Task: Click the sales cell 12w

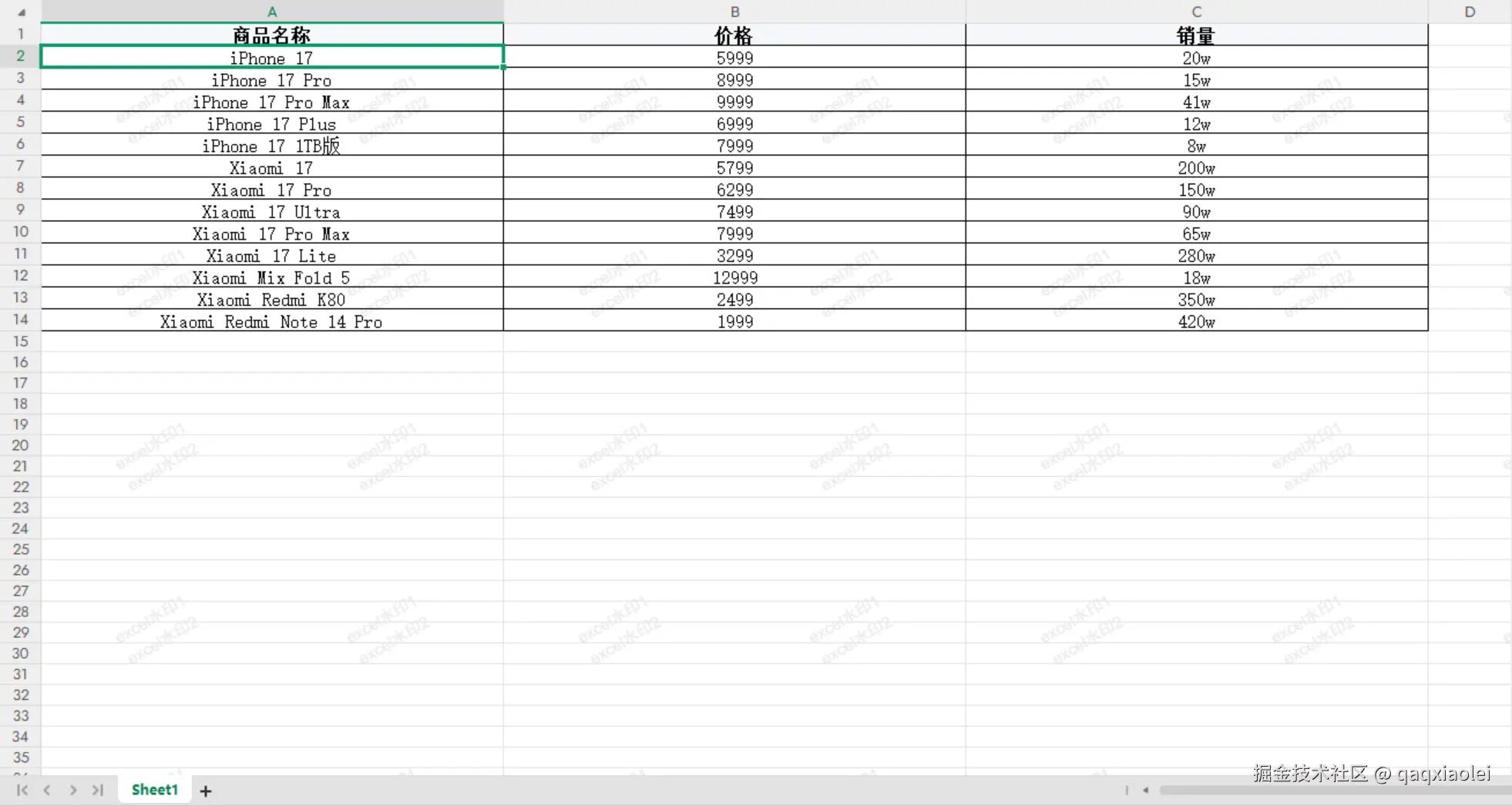Action: click(1196, 123)
